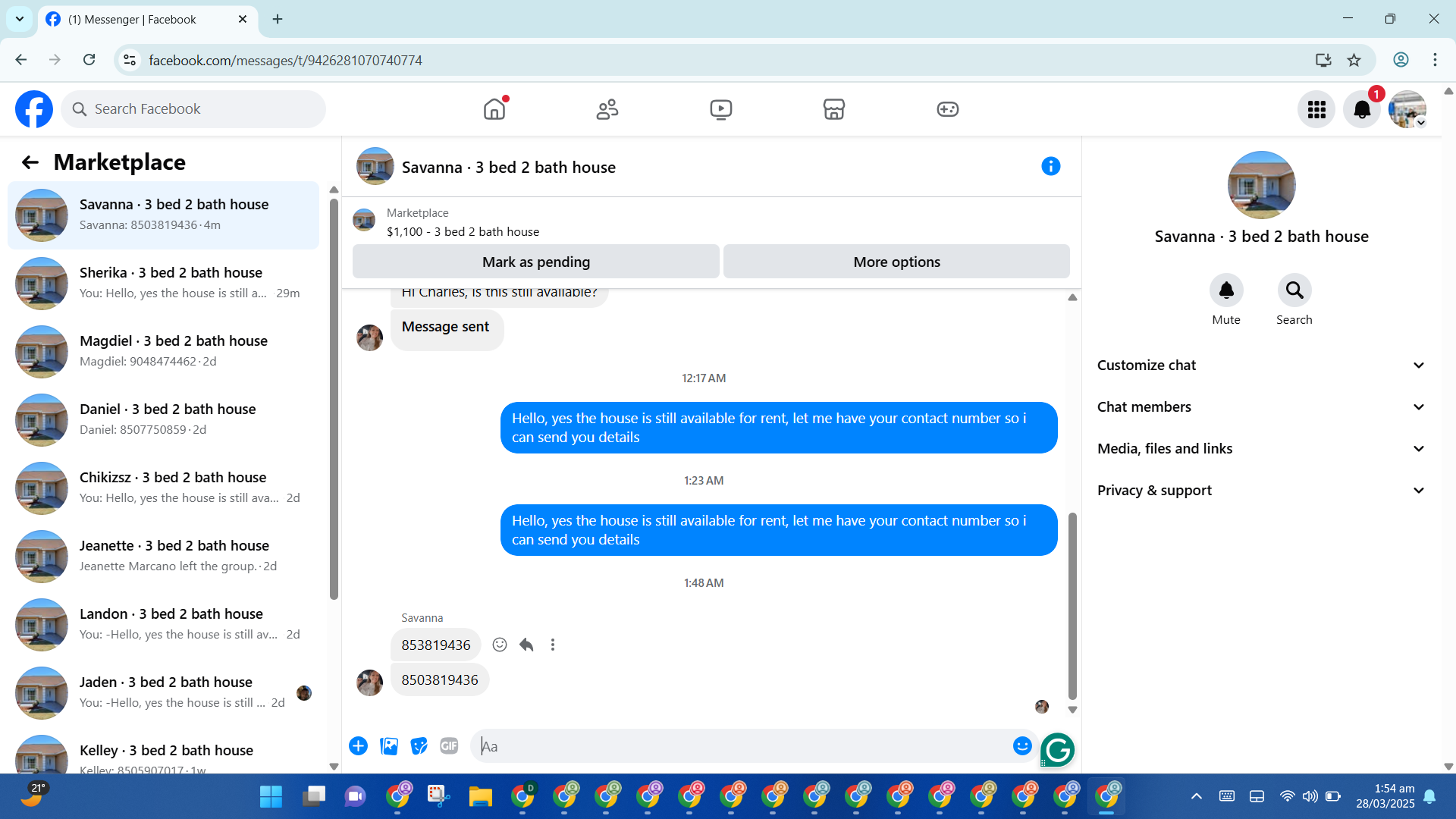Open Windows Start menu
The width and height of the screenshot is (1456, 819).
(271, 796)
